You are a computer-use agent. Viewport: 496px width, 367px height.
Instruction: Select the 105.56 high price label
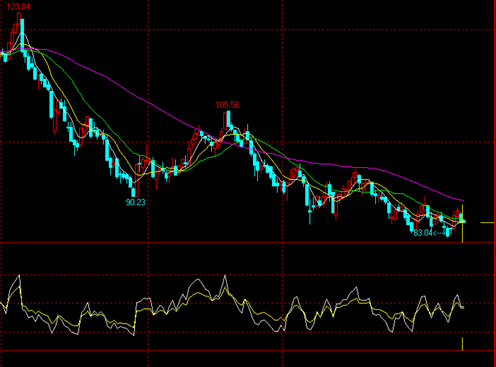tap(227, 105)
